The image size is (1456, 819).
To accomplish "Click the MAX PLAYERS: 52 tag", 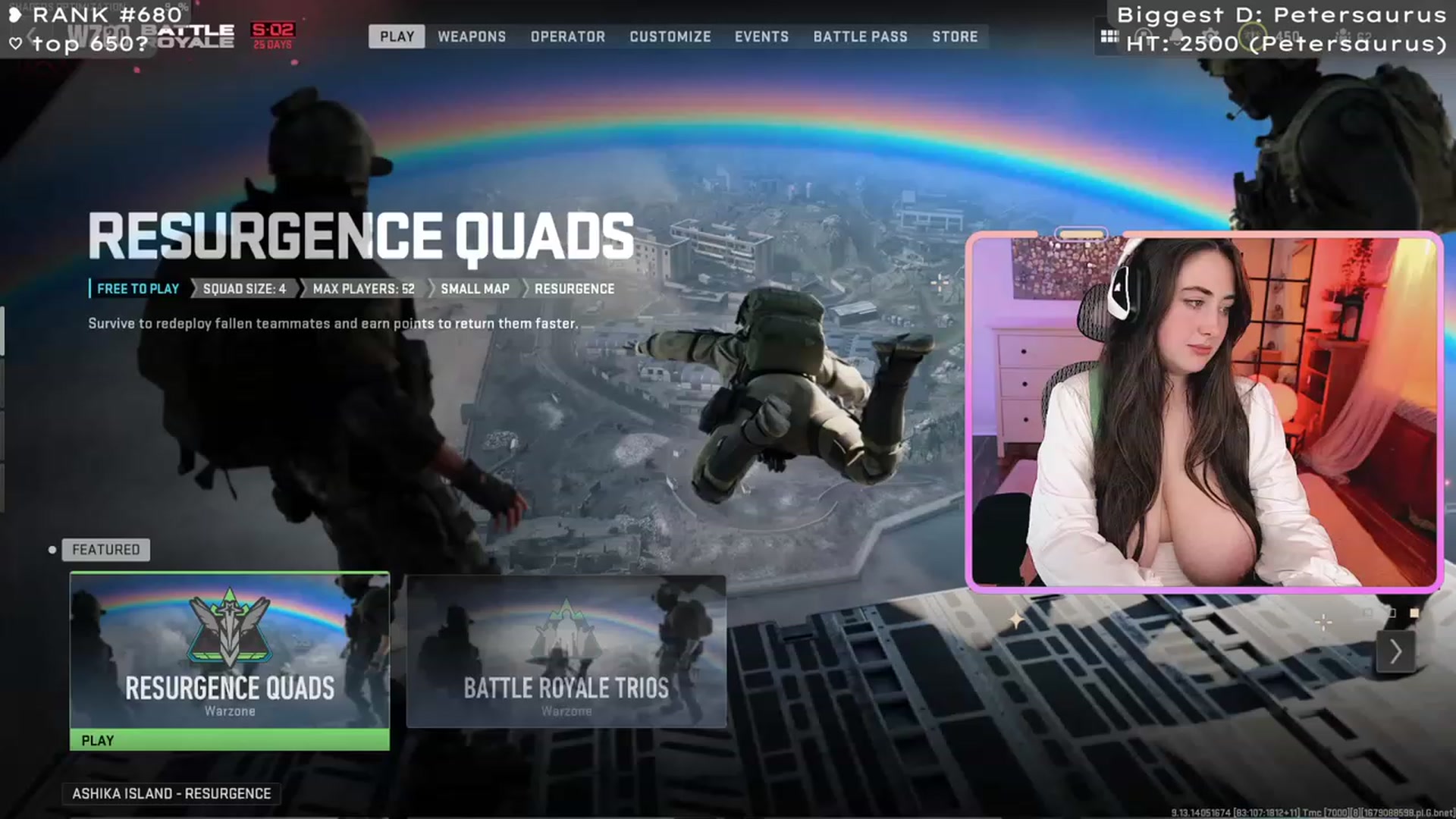I will click(x=363, y=289).
